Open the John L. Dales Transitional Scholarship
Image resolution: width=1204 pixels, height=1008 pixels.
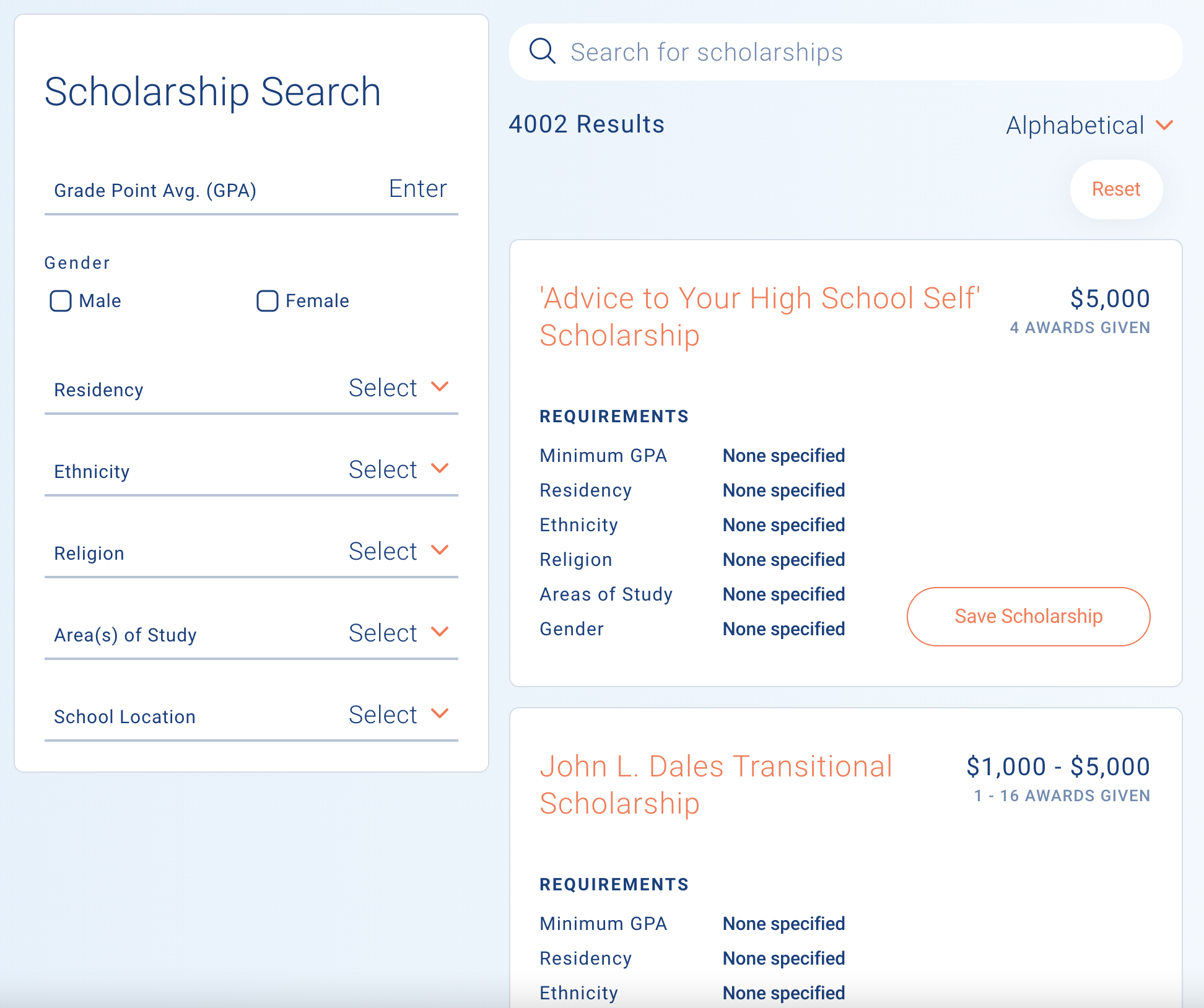pos(717,785)
